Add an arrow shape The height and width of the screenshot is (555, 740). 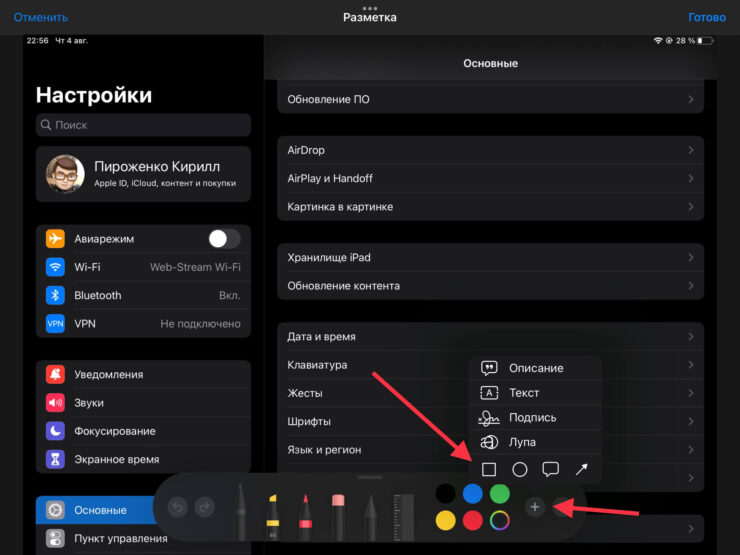[581, 469]
